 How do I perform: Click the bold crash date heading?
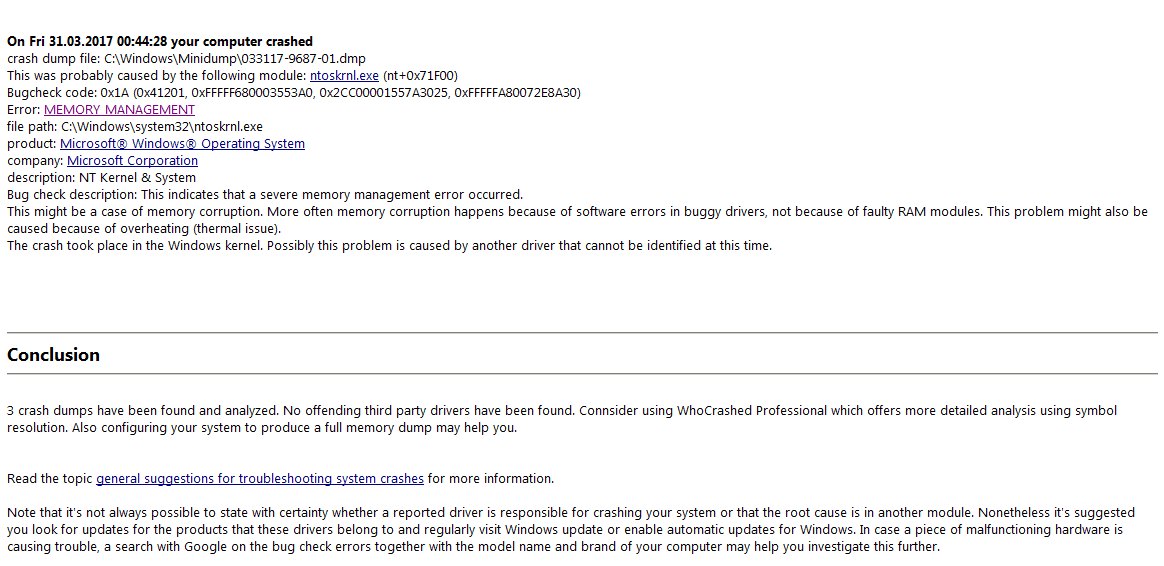click(x=160, y=42)
